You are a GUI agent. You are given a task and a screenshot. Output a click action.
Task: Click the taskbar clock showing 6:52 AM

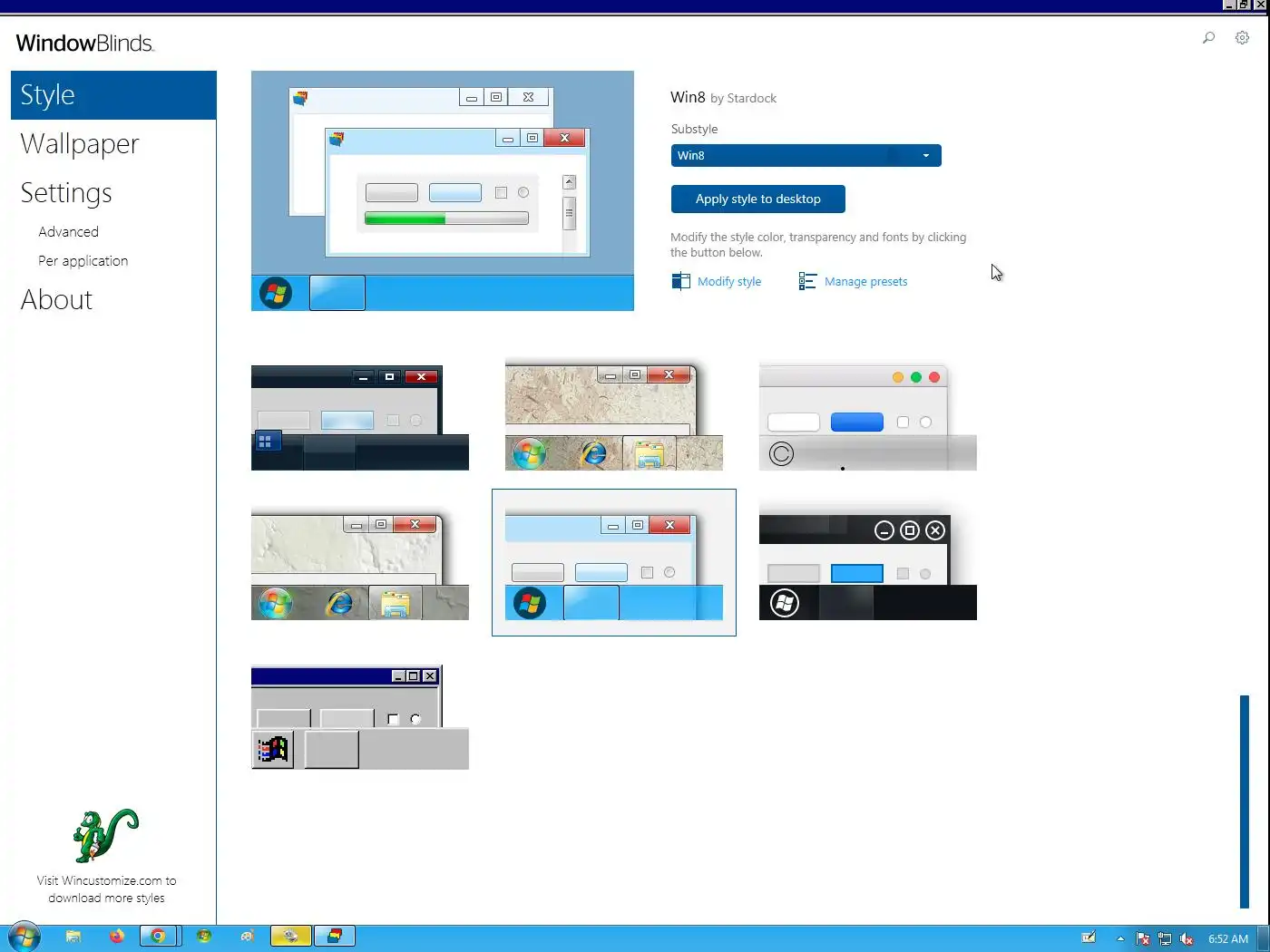[x=1228, y=939]
